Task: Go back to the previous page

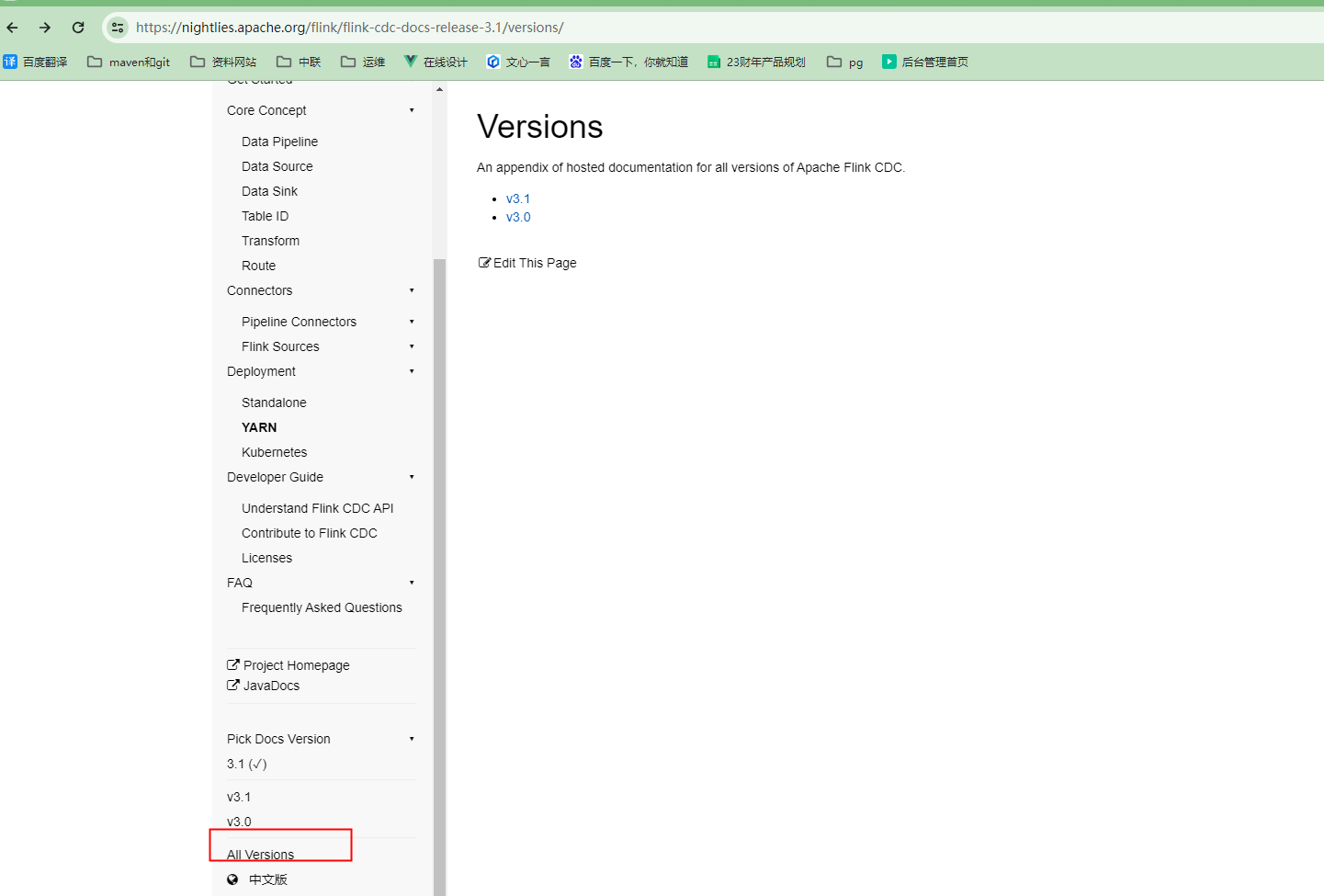Action: pos(13,28)
